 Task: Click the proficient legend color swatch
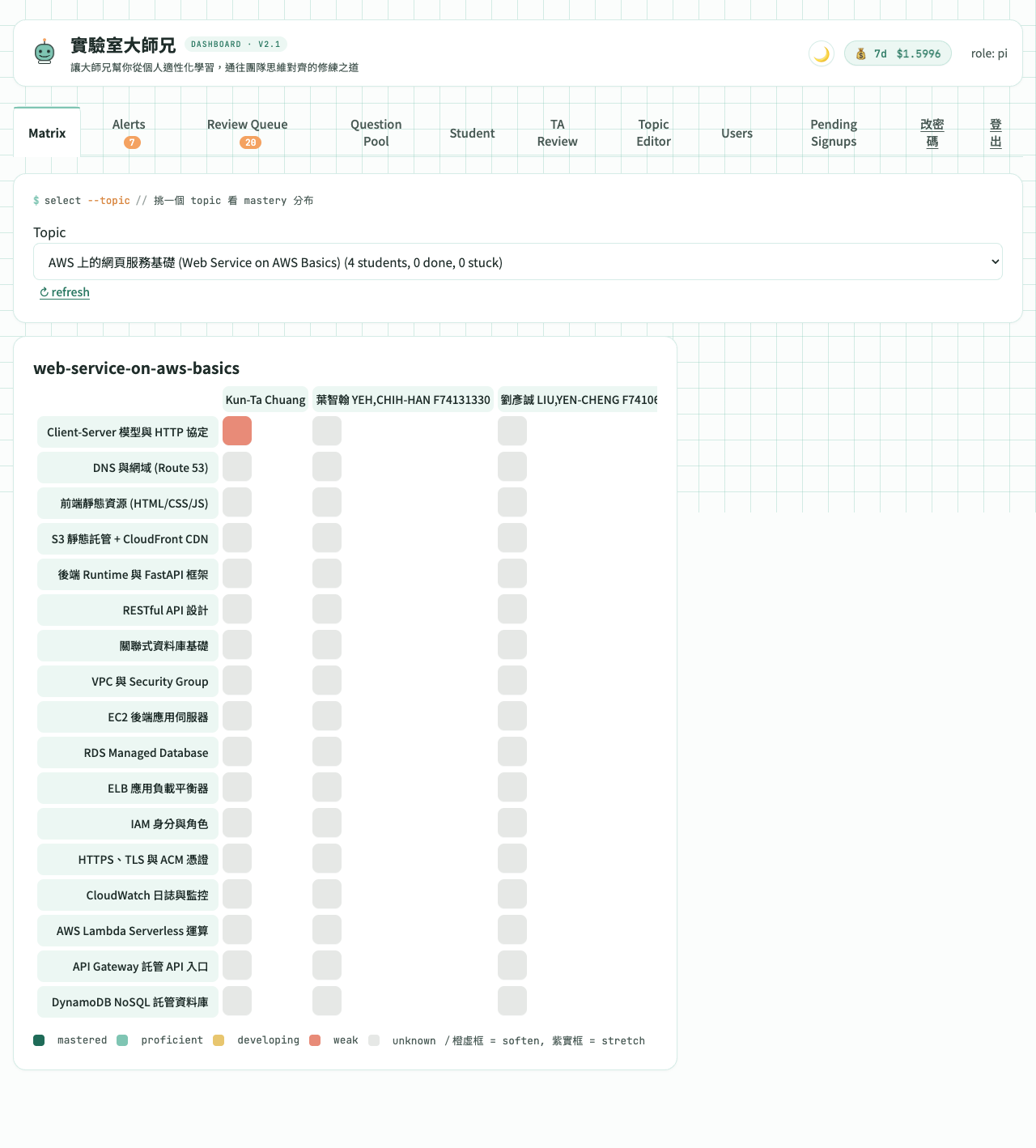click(122, 1040)
